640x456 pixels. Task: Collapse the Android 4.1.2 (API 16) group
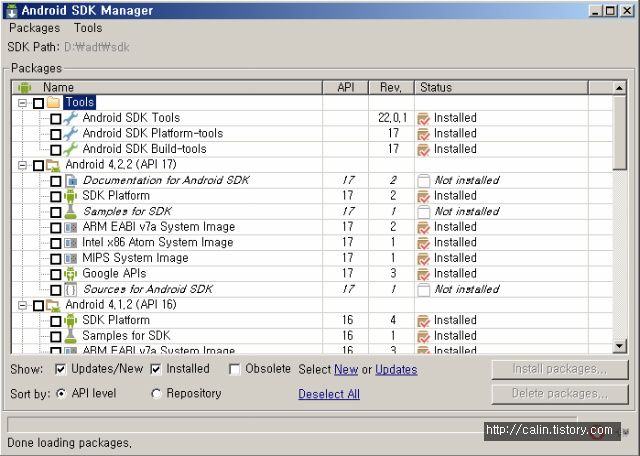(22, 305)
